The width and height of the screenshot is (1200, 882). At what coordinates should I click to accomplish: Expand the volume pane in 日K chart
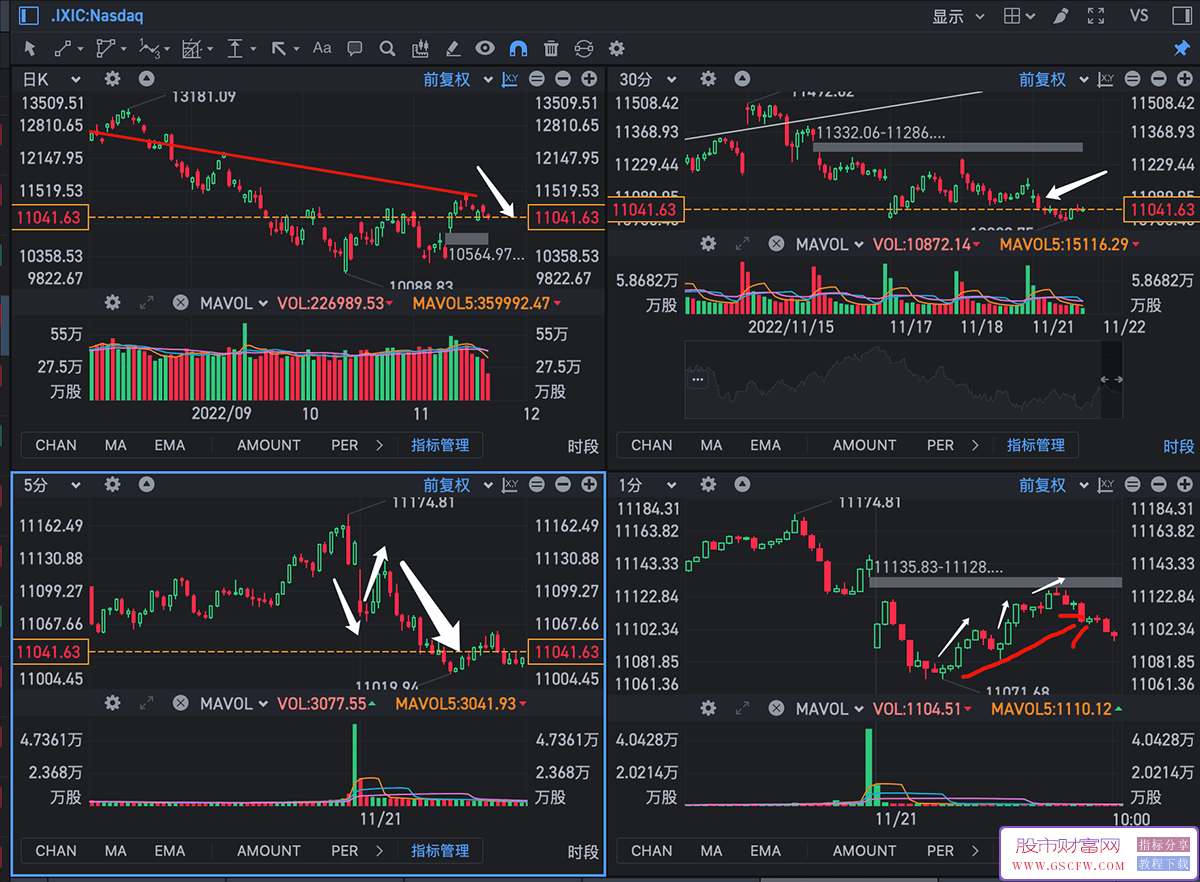coord(146,303)
